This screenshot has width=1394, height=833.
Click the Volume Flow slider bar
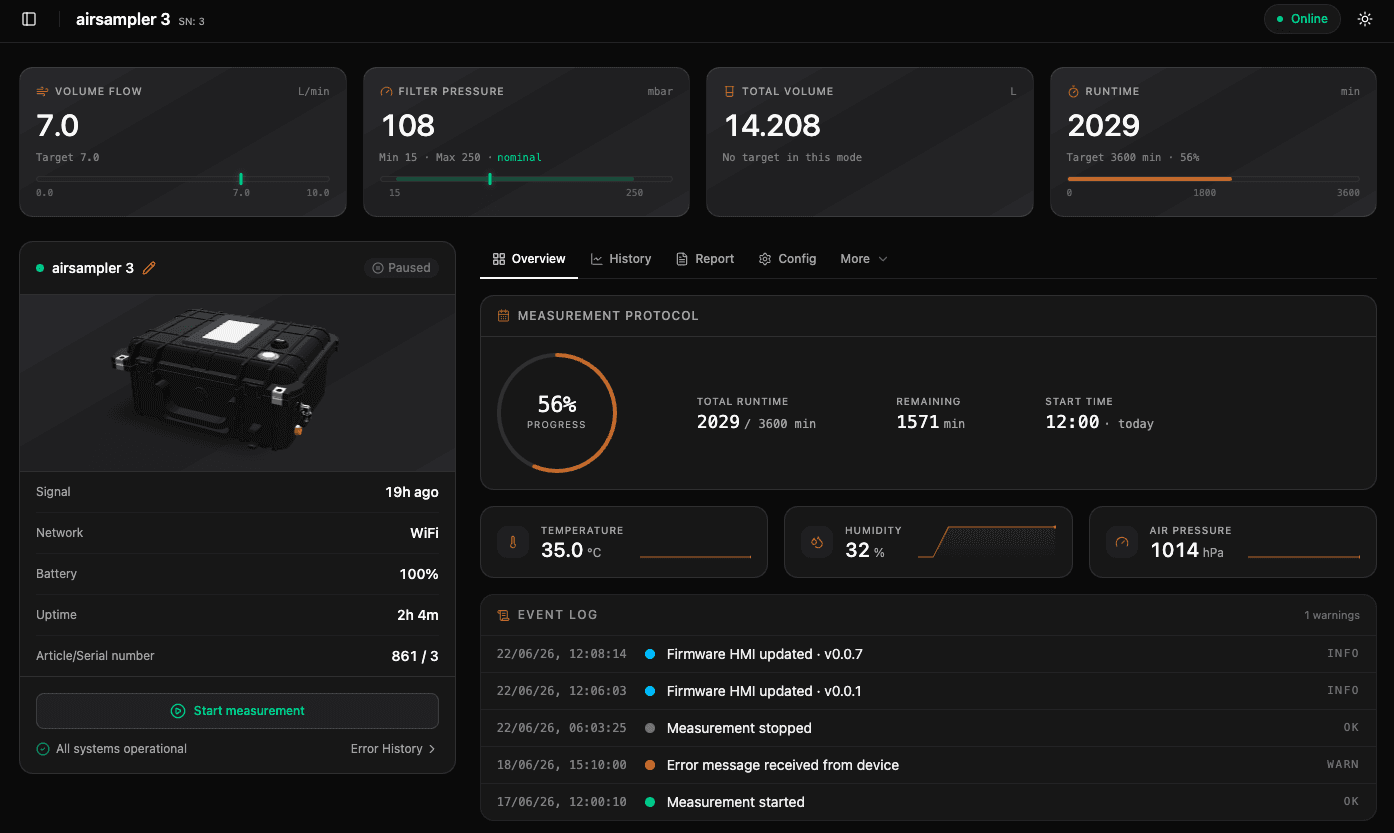(183, 179)
